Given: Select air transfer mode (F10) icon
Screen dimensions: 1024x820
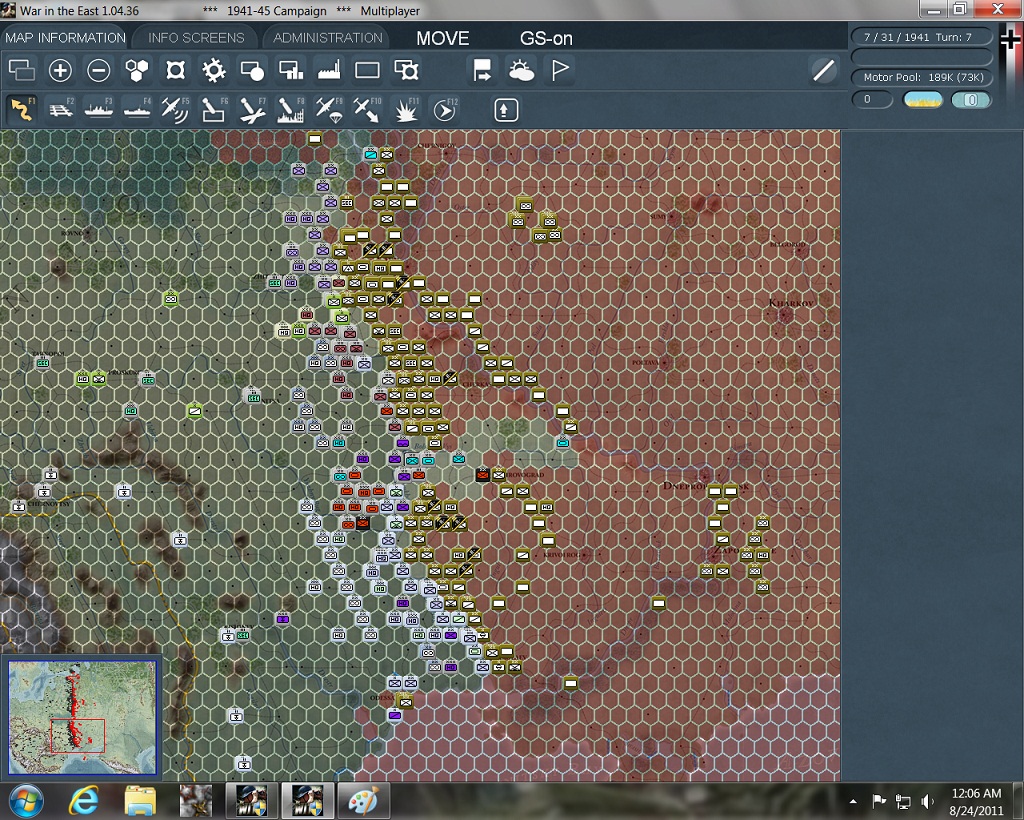Looking at the screenshot, I should coord(367,110).
